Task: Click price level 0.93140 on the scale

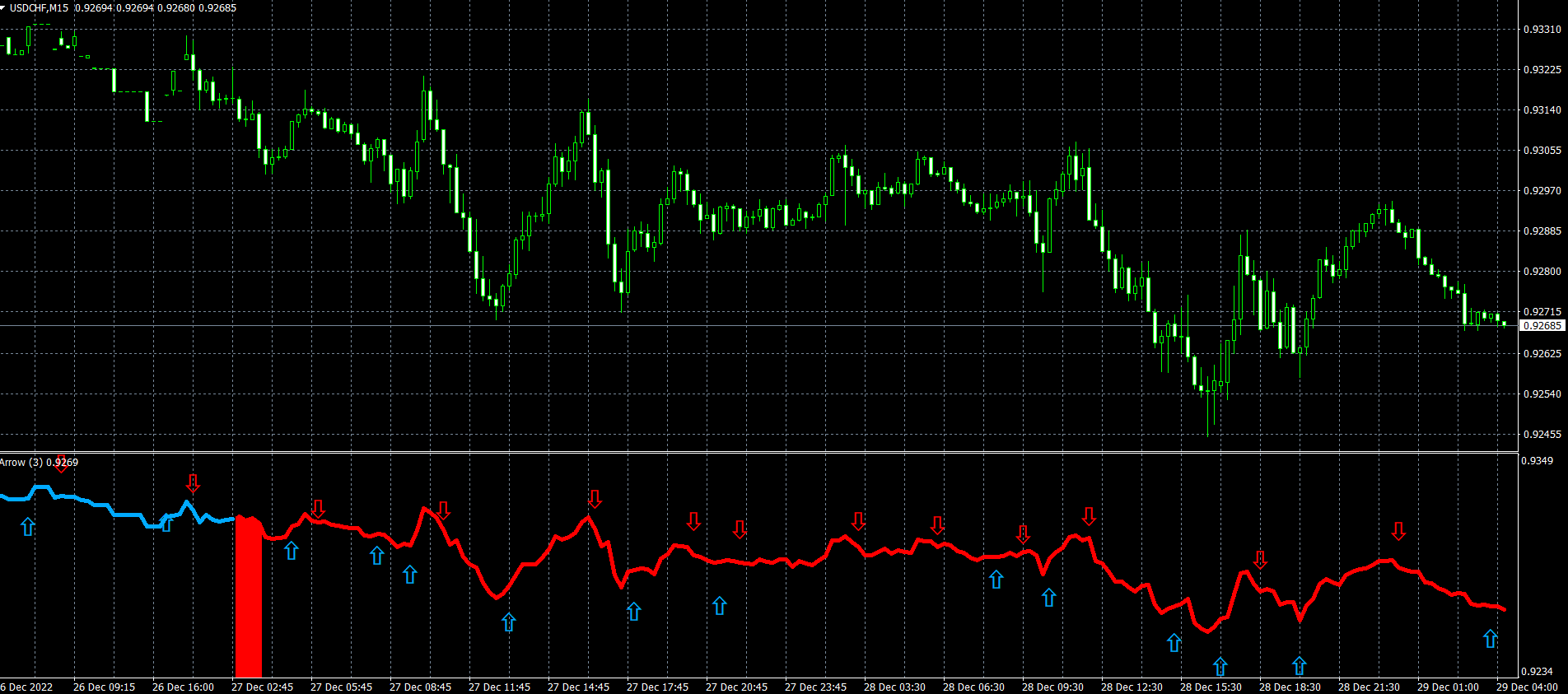Action: coord(1542,110)
